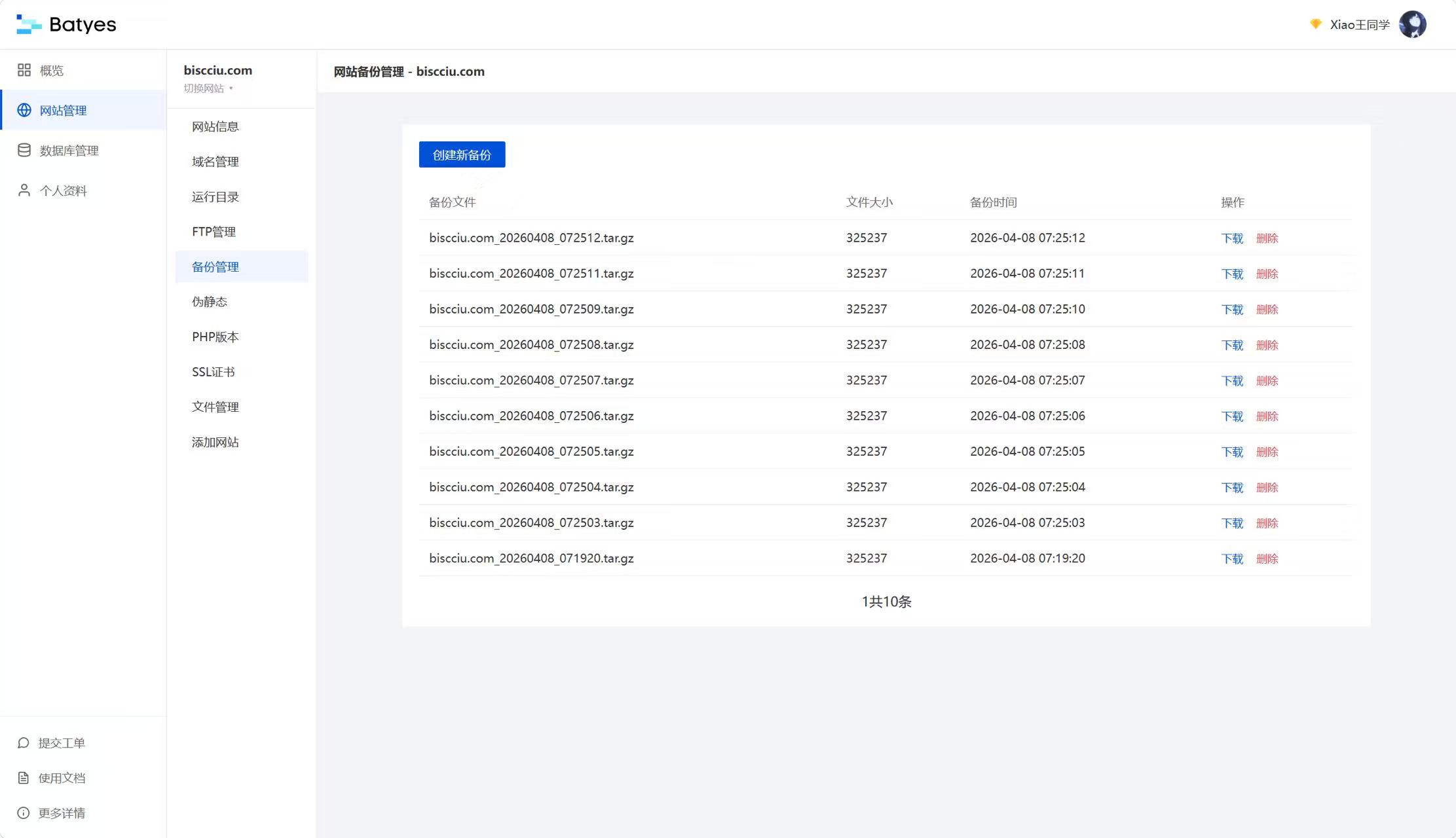Click the 创建新备份 button

[x=462, y=155]
